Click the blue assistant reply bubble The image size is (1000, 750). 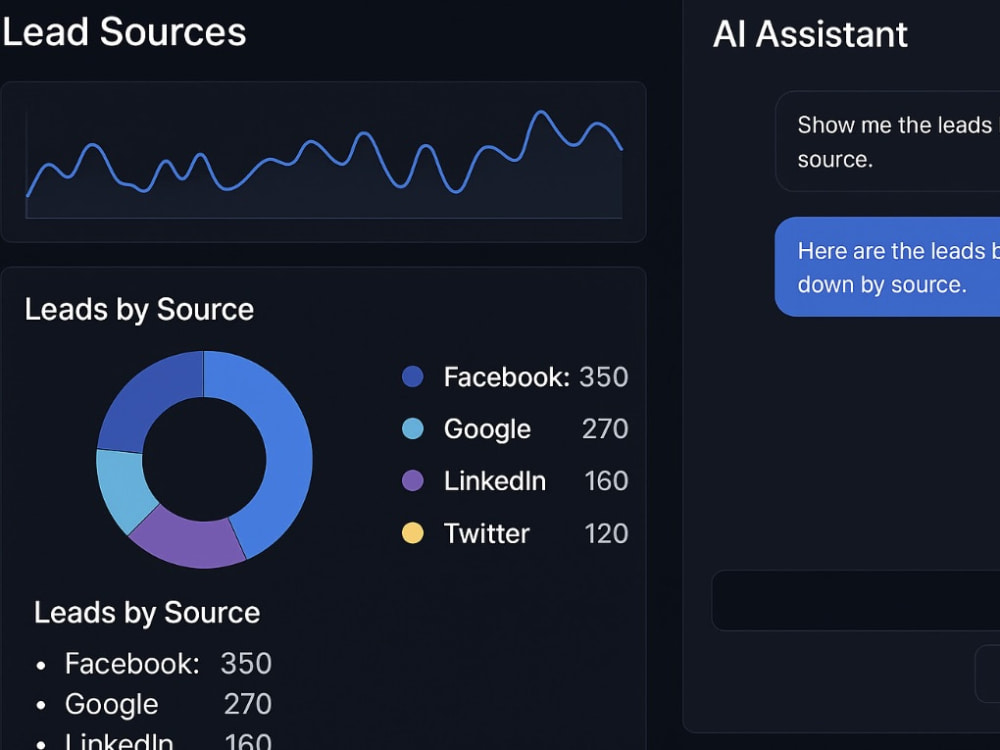coord(887,267)
